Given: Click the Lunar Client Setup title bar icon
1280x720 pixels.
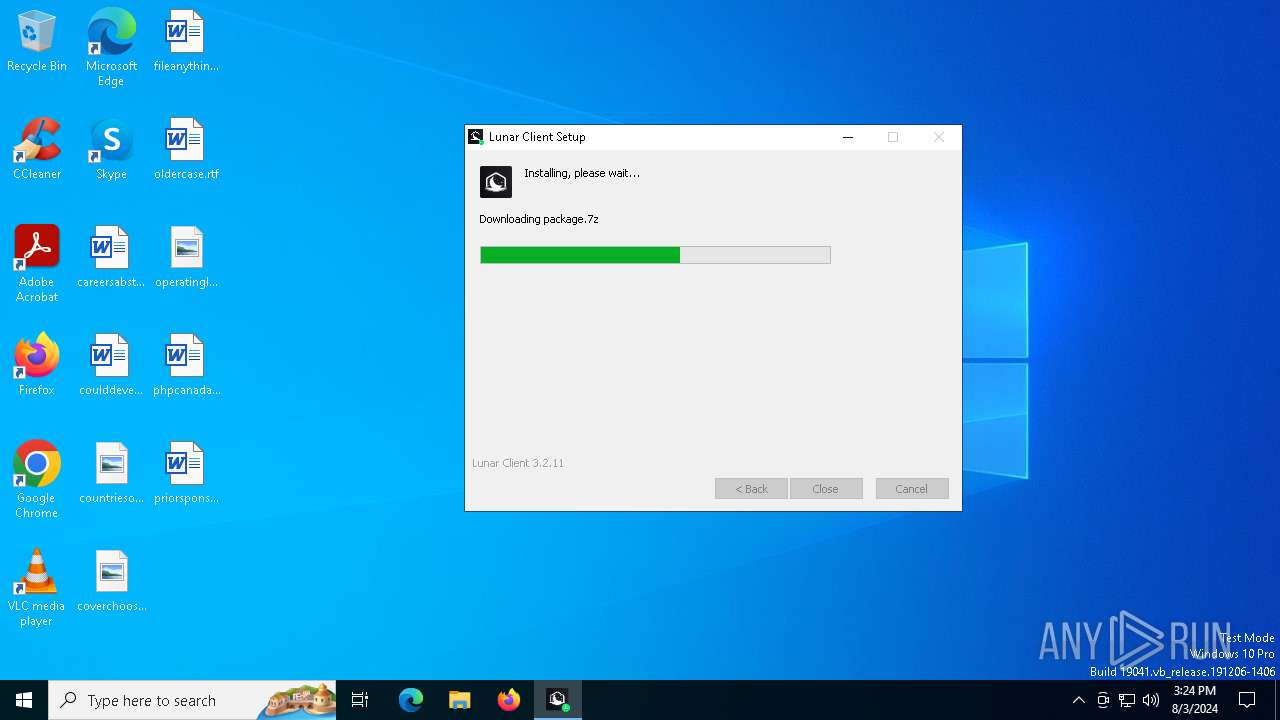Looking at the screenshot, I should 476,137.
